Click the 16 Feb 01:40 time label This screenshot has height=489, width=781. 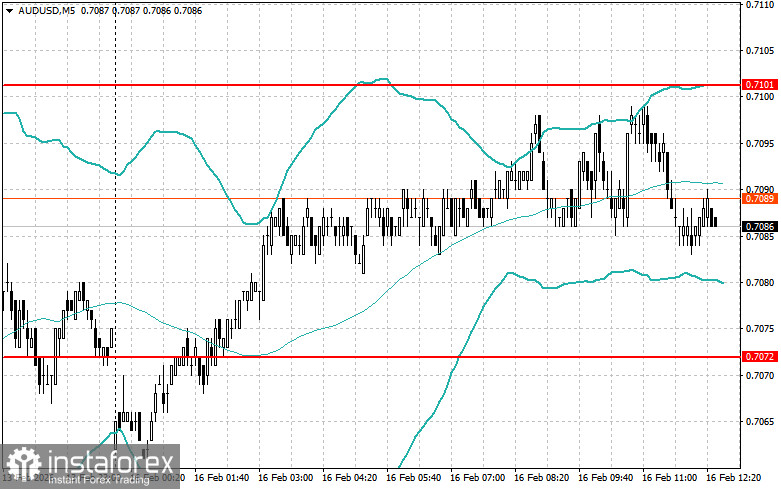(222, 478)
